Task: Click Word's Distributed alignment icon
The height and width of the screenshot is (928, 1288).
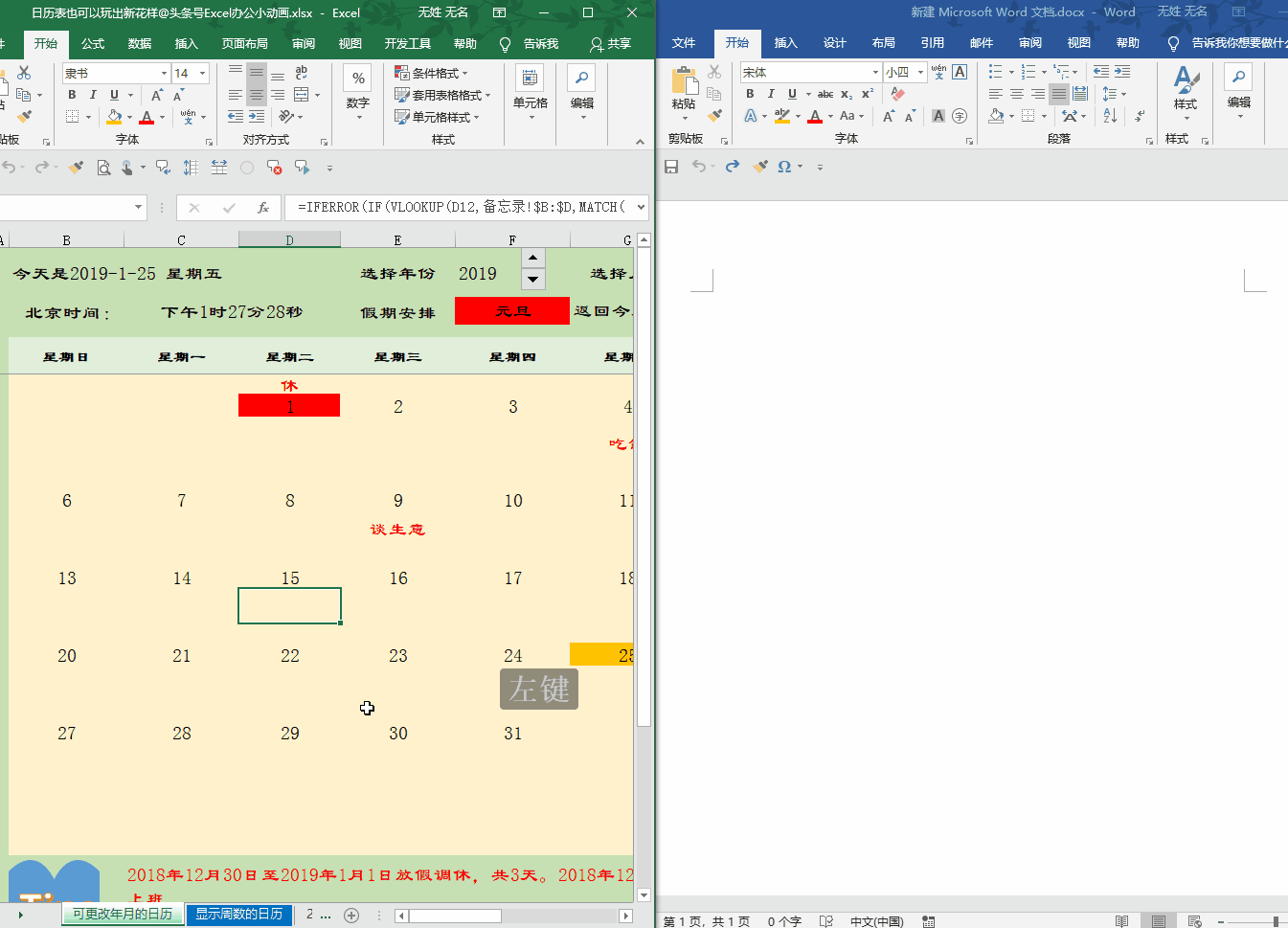Action: click(x=1080, y=94)
